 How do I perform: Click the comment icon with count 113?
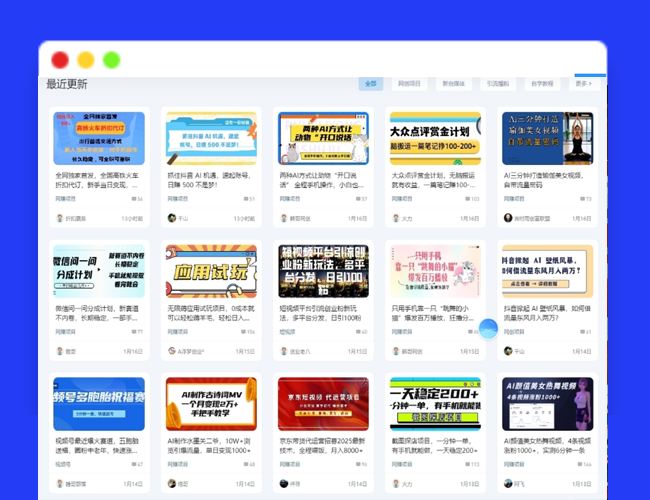coord(468,464)
